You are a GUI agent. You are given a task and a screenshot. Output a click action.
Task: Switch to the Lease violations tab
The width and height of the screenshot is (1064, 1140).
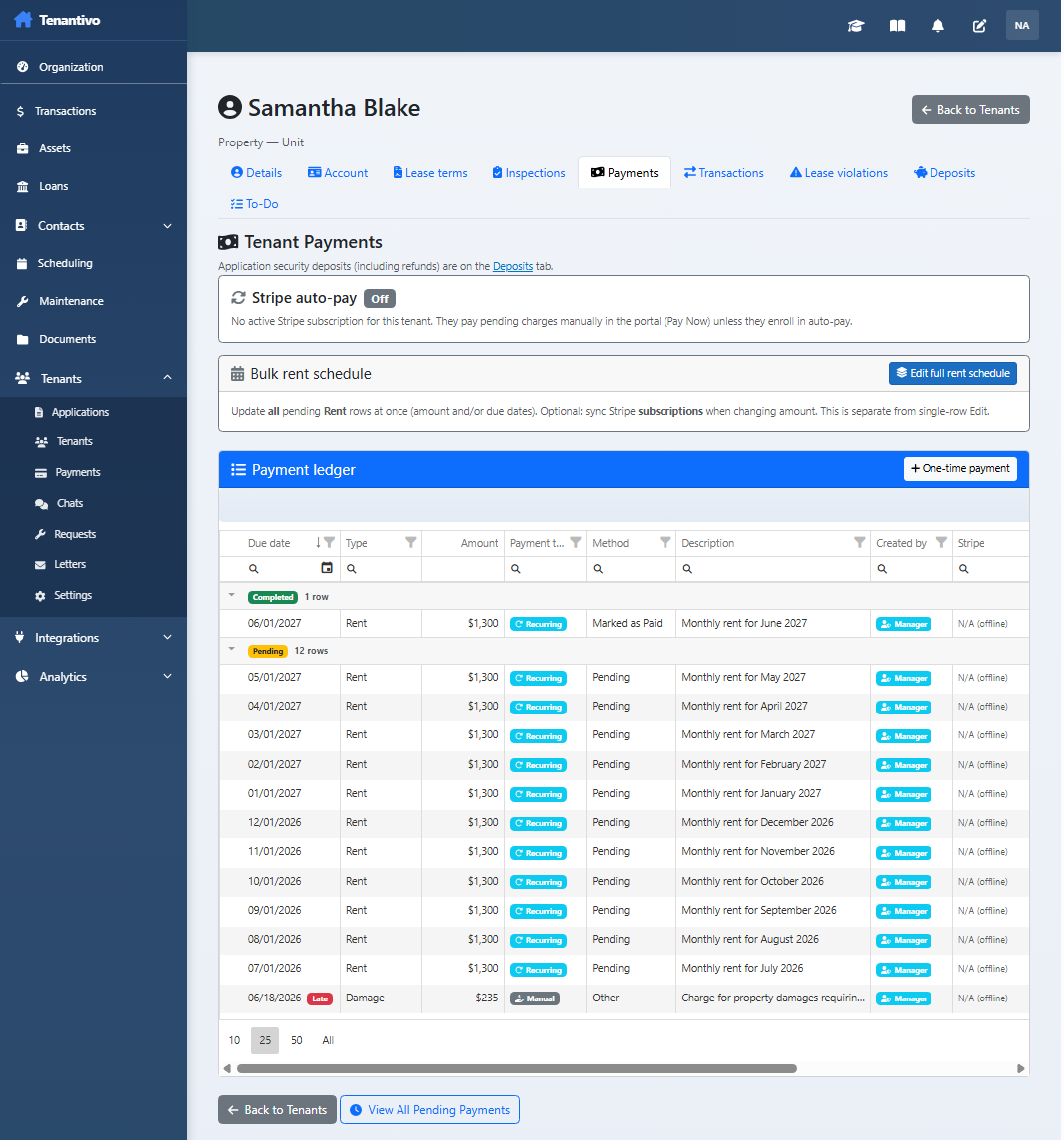[839, 173]
